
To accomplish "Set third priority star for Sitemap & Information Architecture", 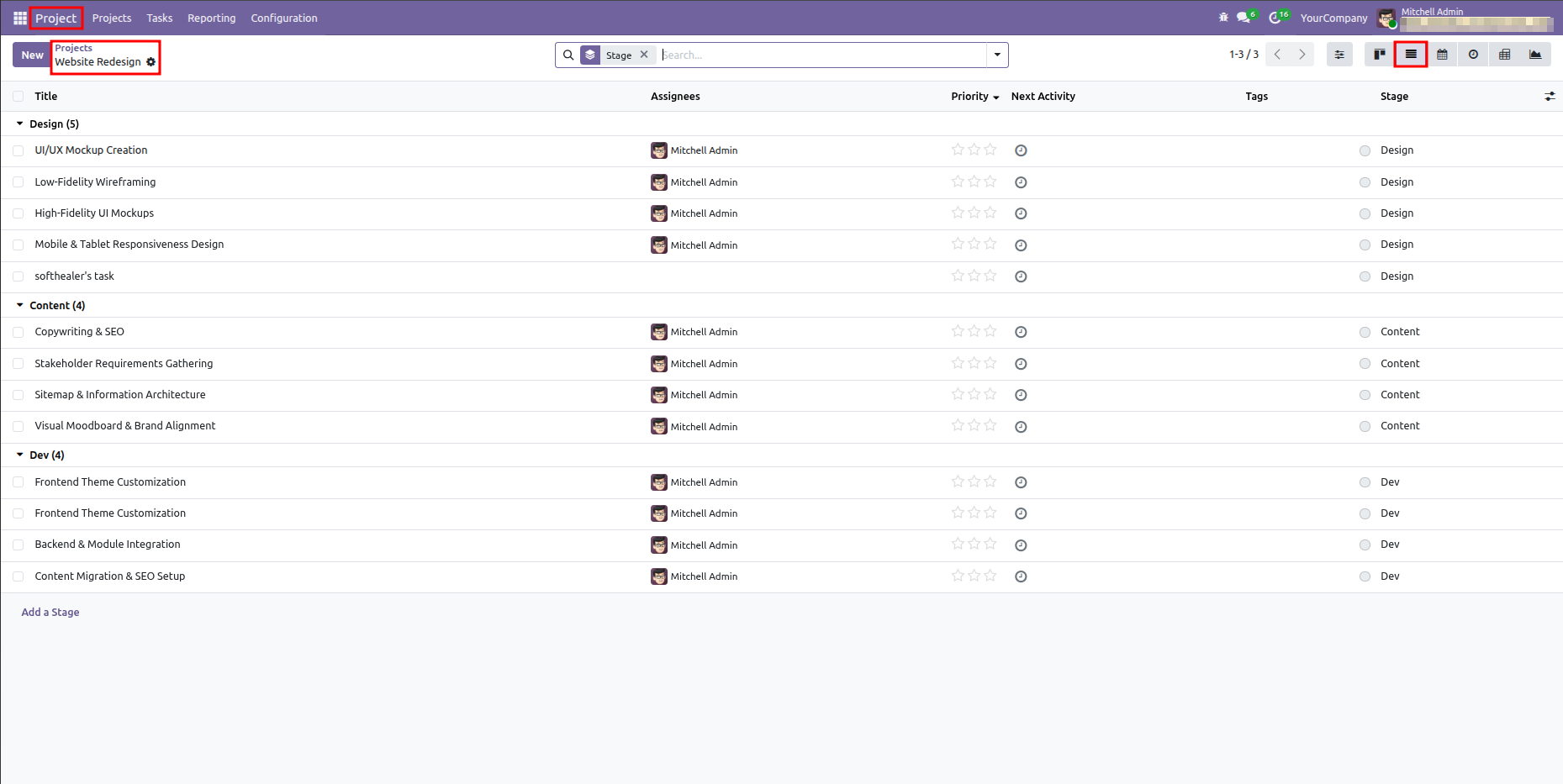I will (990, 394).
